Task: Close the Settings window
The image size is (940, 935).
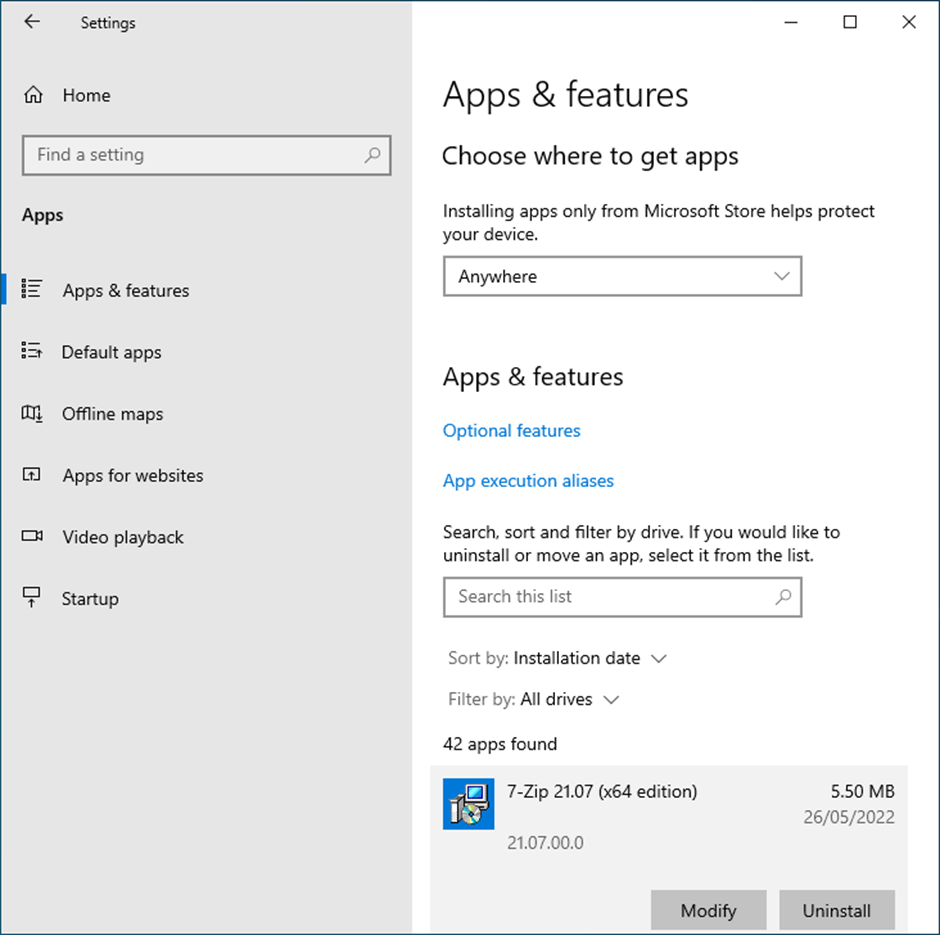Action: pos(909,22)
